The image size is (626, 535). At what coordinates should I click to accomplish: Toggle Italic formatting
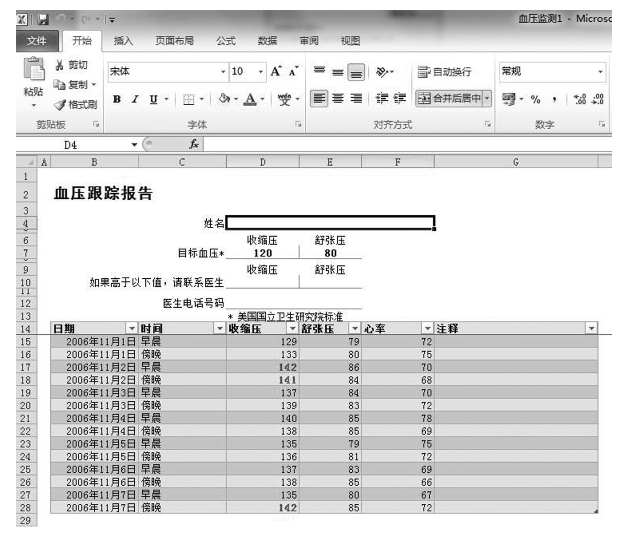(135, 99)
